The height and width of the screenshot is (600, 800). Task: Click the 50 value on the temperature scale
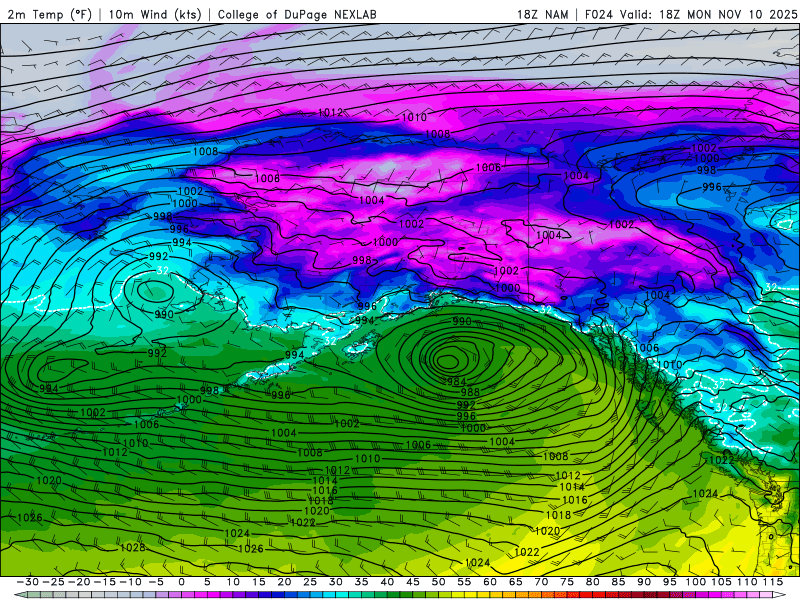click(x=438, y=582)
